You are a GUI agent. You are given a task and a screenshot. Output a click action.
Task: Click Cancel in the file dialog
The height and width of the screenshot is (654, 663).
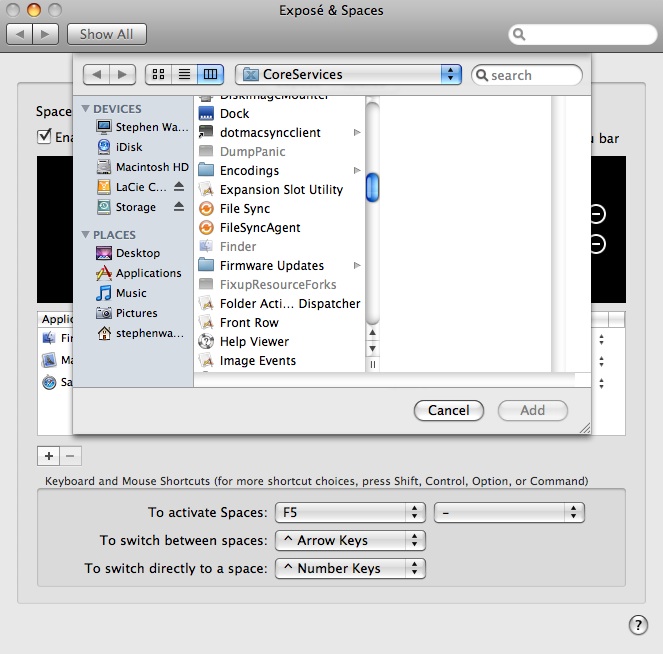point(449,410)
